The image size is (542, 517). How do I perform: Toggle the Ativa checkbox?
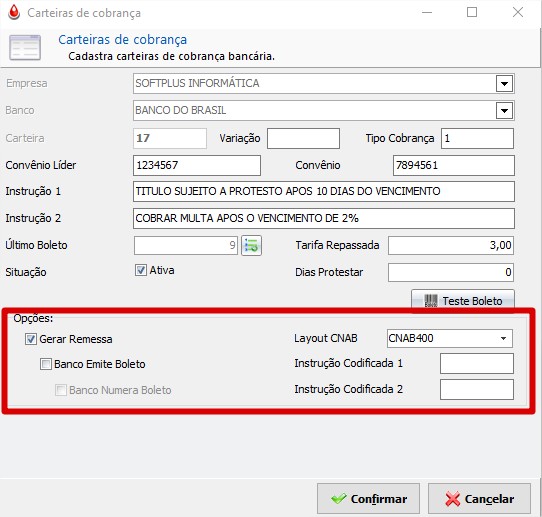pyautogui.click(x=141, y=270)
